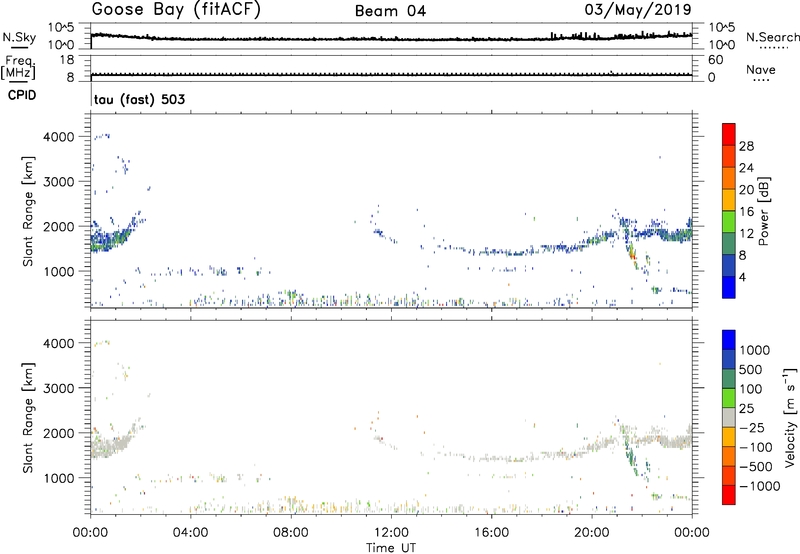Pick the bright blue bottom Power colorbar segment
The image size is (800, 554).
[729, 287]
